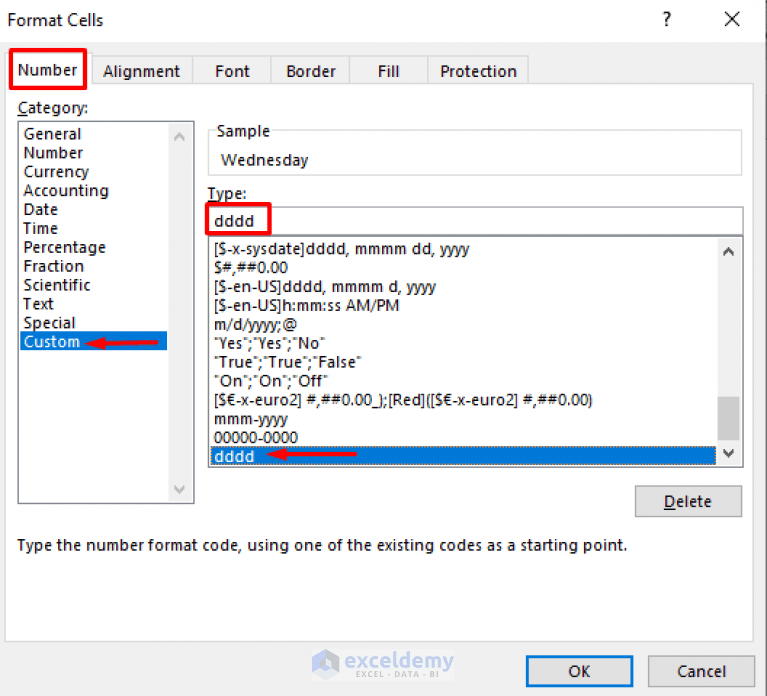Click into the Type input field
Viewport: 767px width, 696px height.
pos(475,221)
